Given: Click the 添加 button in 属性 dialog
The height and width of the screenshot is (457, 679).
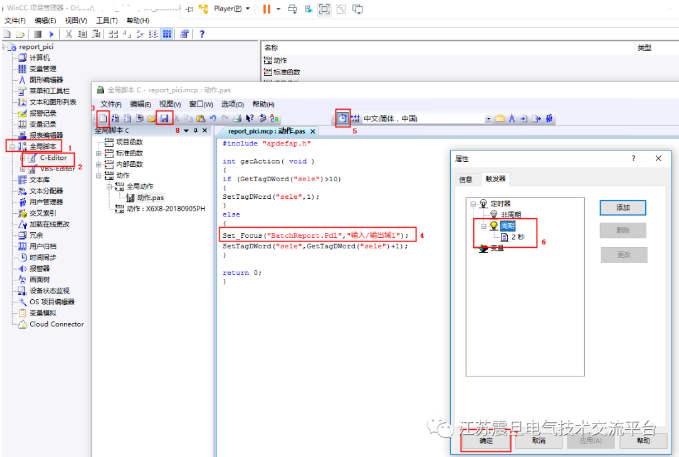Looking at the screenshot, I should [623, 207].
